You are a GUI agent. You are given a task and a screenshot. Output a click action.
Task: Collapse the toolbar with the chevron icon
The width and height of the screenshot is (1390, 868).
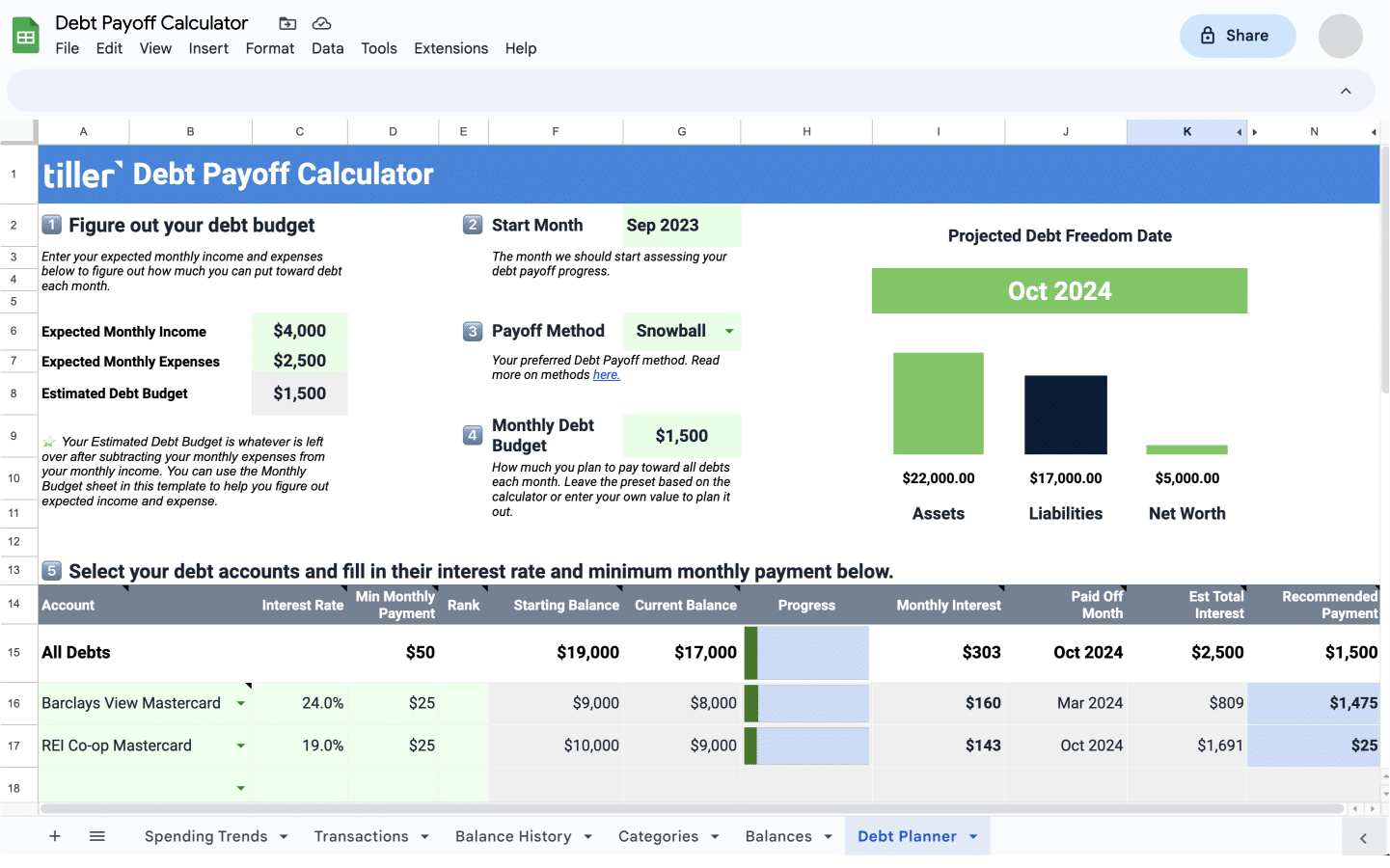click(x=1346, y=90)
